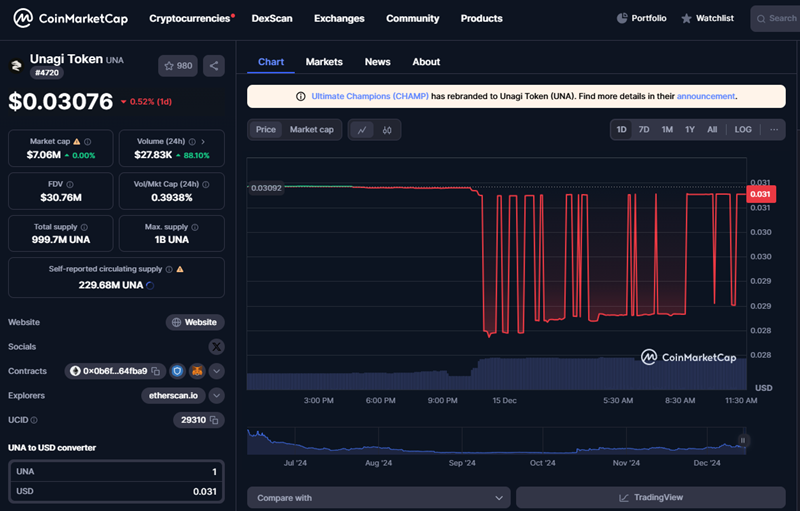Click the mini history chart navigator

click(x=496, y=441)
